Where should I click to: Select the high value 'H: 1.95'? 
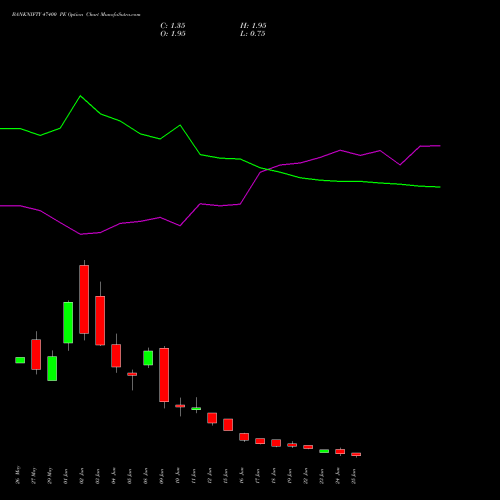(x=253, y=26)
